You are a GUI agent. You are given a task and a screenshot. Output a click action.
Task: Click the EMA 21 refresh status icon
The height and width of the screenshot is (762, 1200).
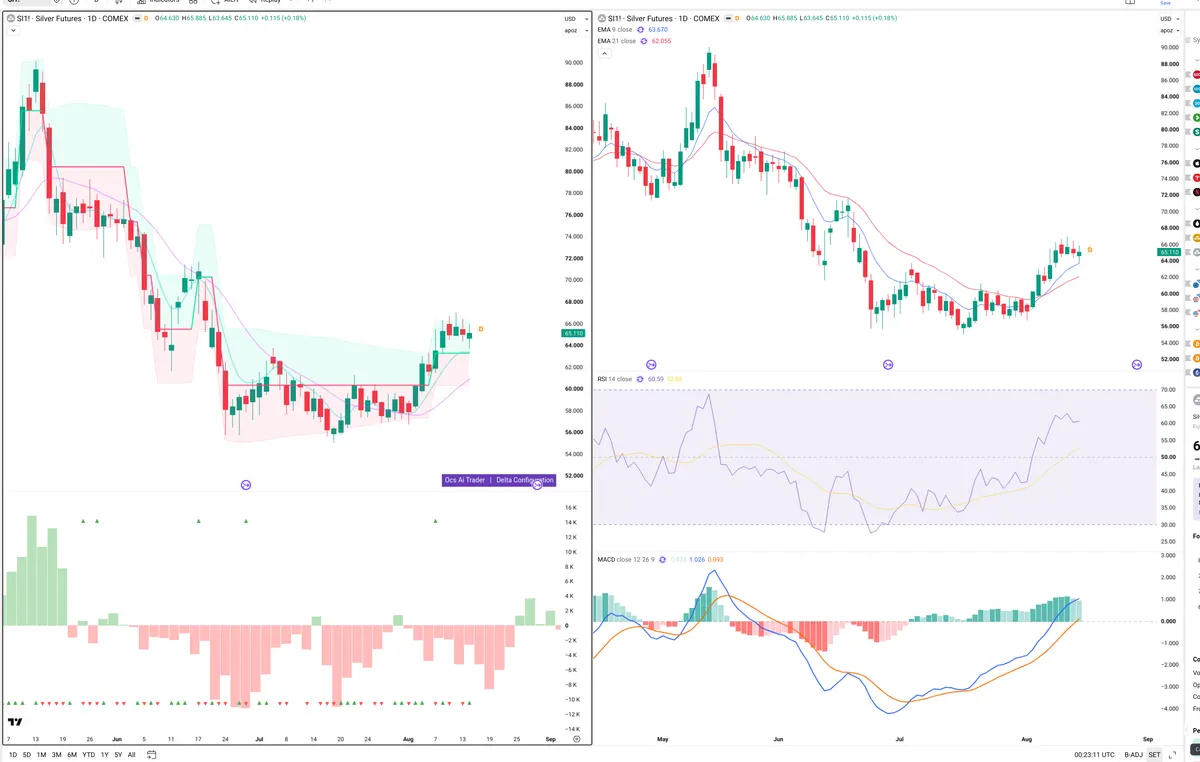(643, 41)
